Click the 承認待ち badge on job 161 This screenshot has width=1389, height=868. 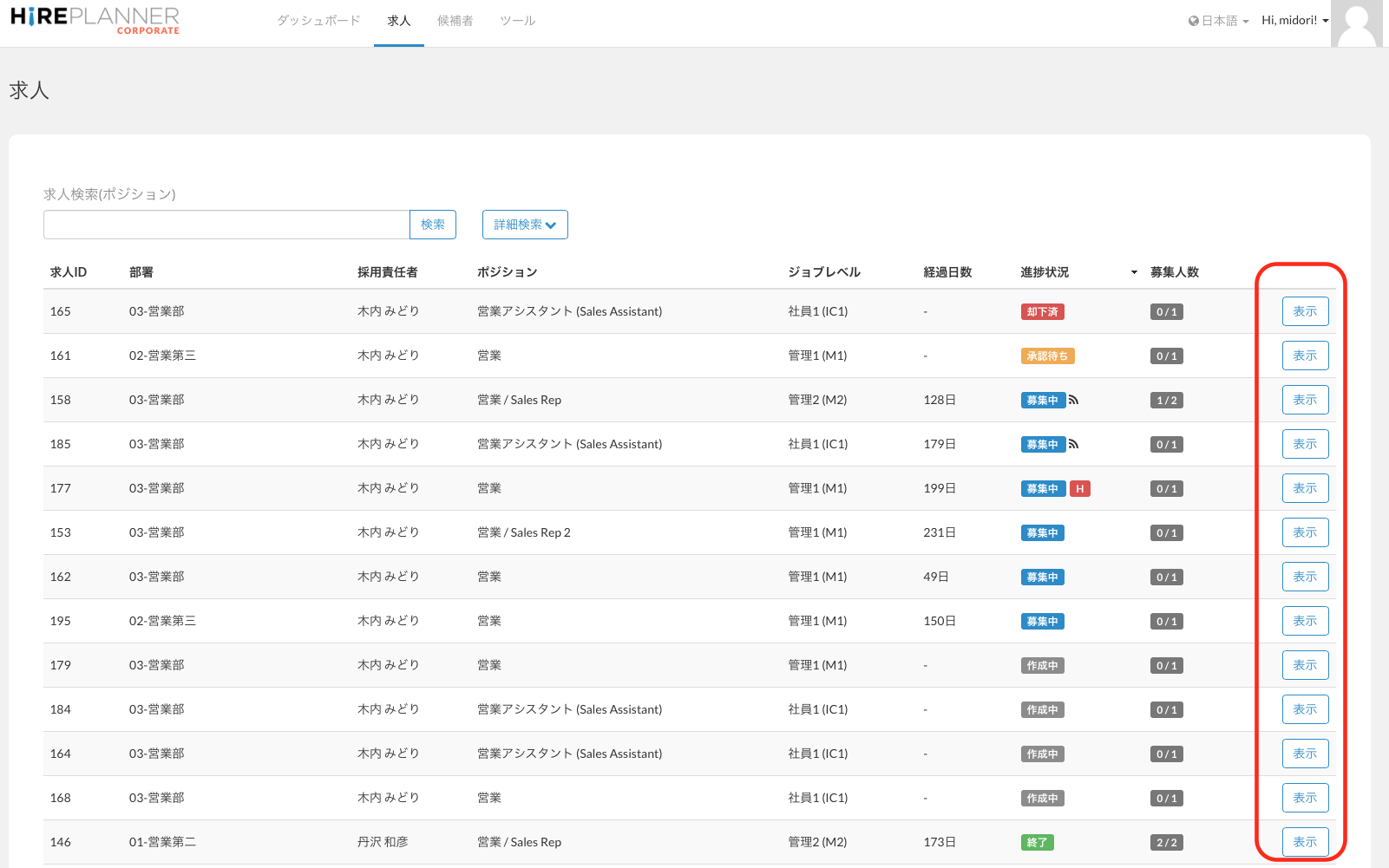(x=1047, y=356)
